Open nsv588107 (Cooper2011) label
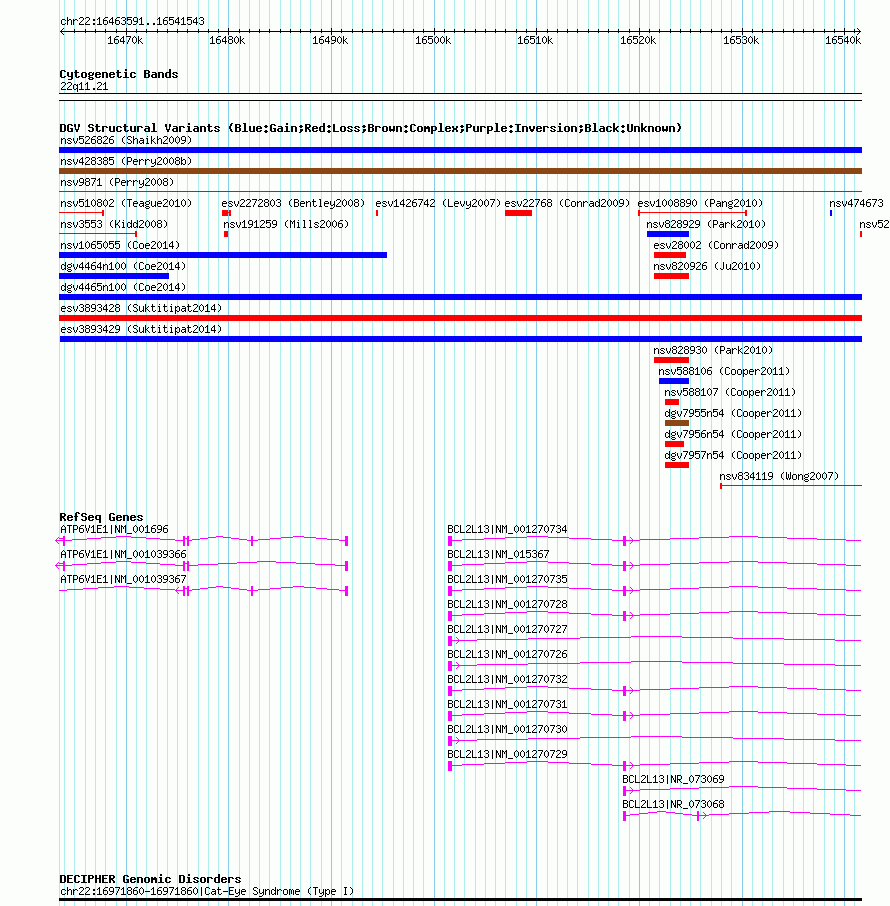This screenshot has width=890, height=906. [730, 392]
